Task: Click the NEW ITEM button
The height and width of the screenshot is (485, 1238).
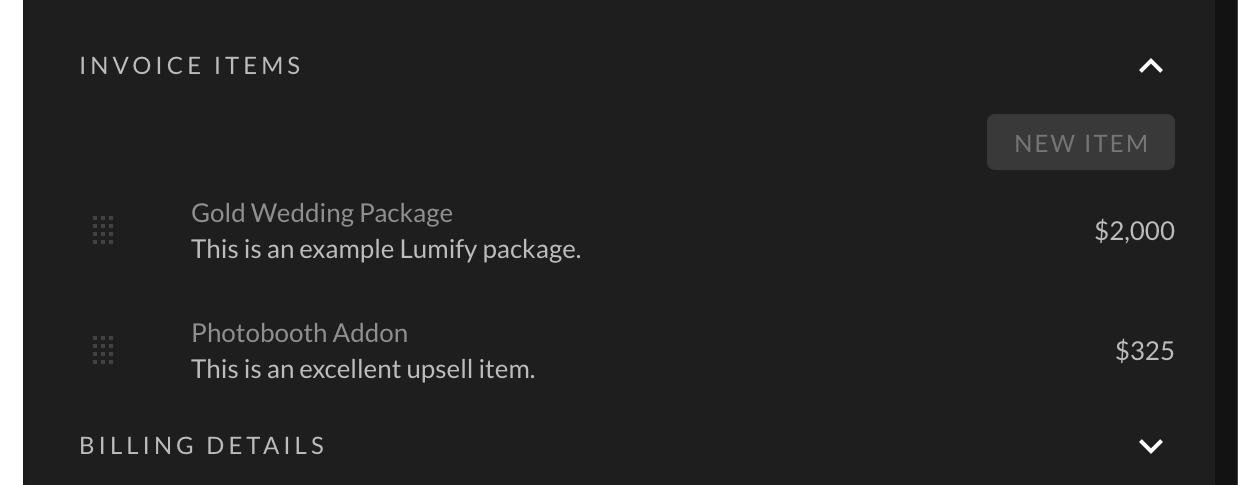Action: click(1081, 142)
